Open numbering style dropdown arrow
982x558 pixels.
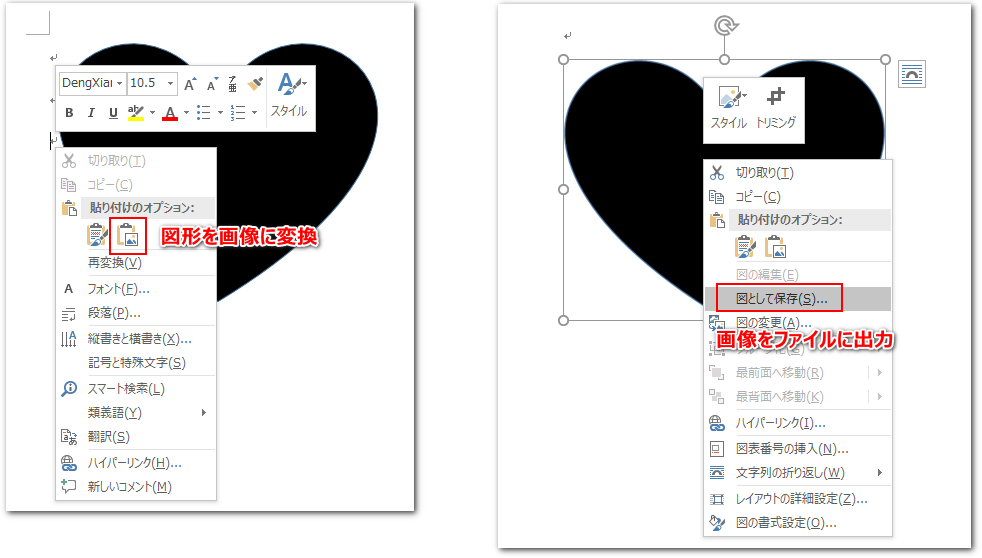pos(254,113)
